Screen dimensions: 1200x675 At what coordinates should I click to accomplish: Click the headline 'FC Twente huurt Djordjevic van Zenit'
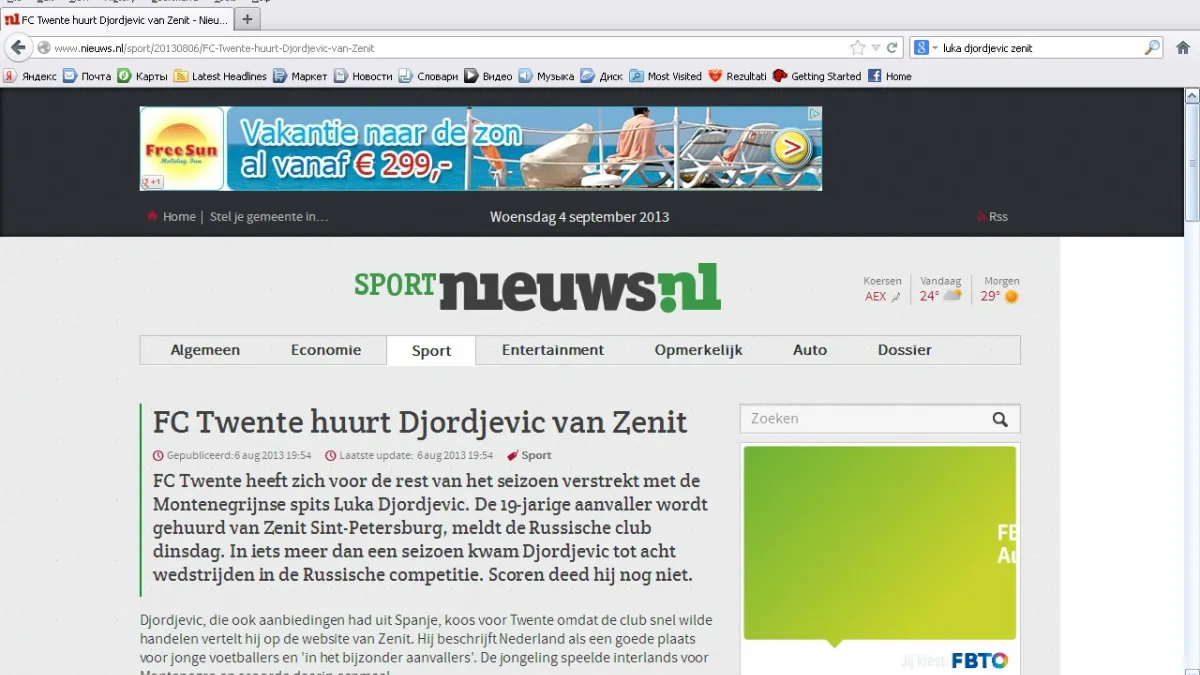pos(420,421)
